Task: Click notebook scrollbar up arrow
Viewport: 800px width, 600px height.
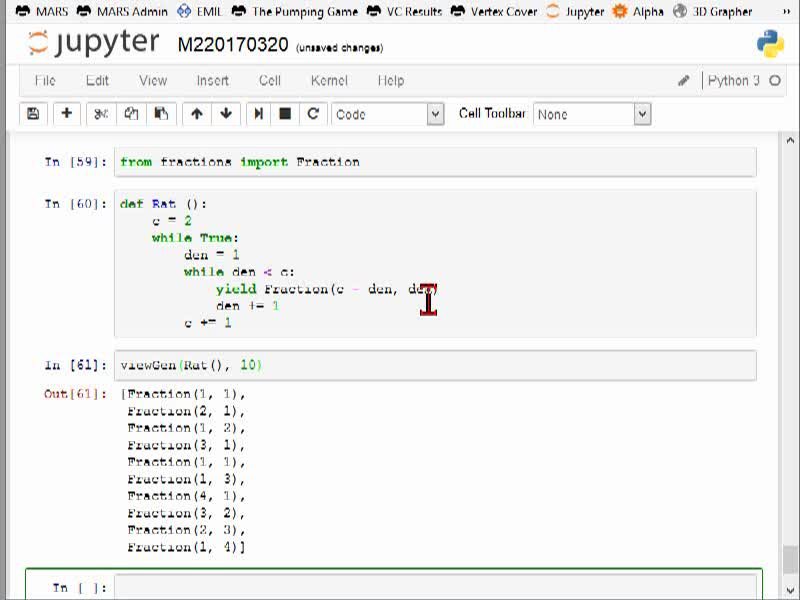Action: pos(790,139)
